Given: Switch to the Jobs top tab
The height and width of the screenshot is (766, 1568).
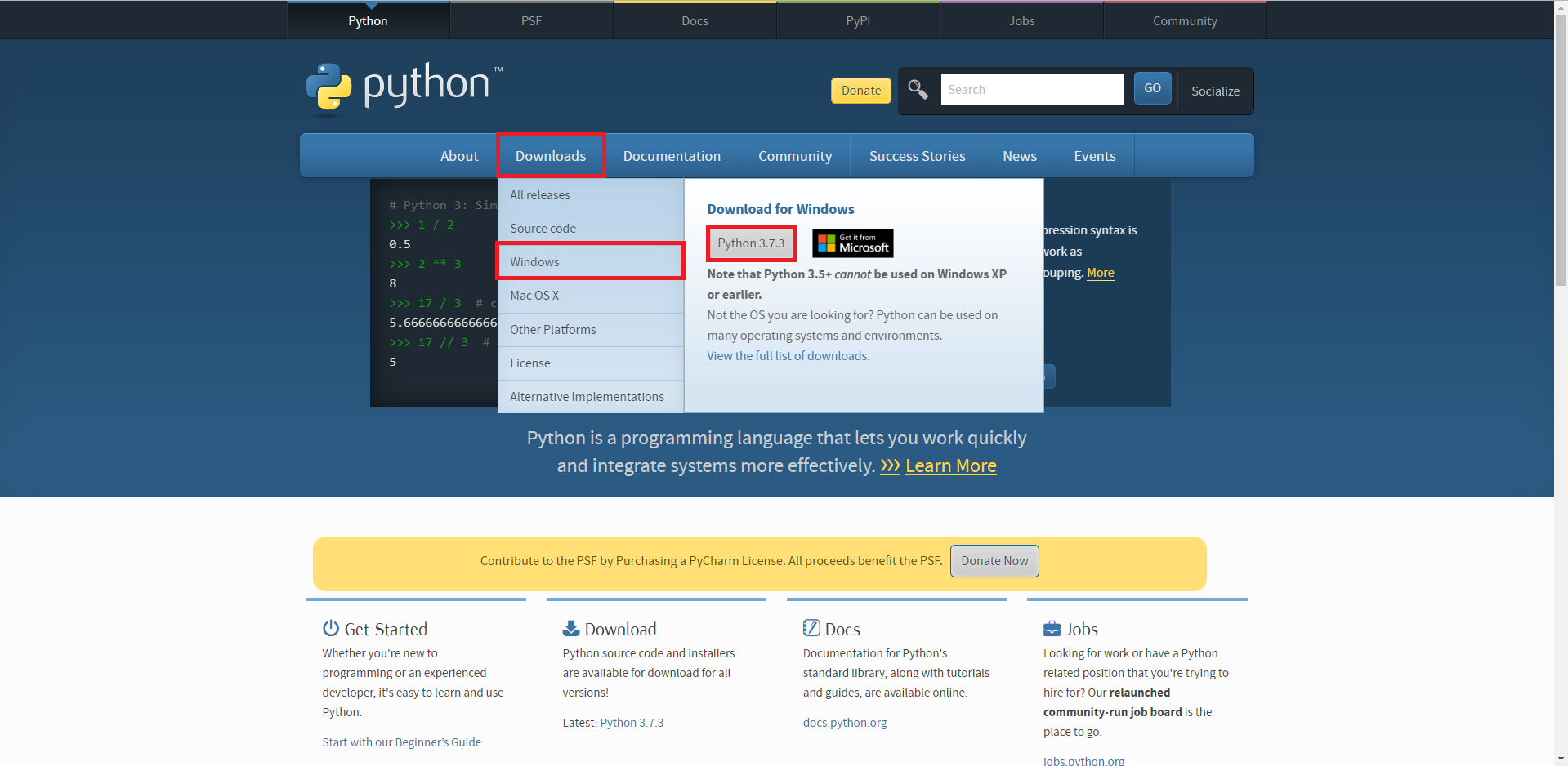Looking at the screenshot, I should 1021,20.
